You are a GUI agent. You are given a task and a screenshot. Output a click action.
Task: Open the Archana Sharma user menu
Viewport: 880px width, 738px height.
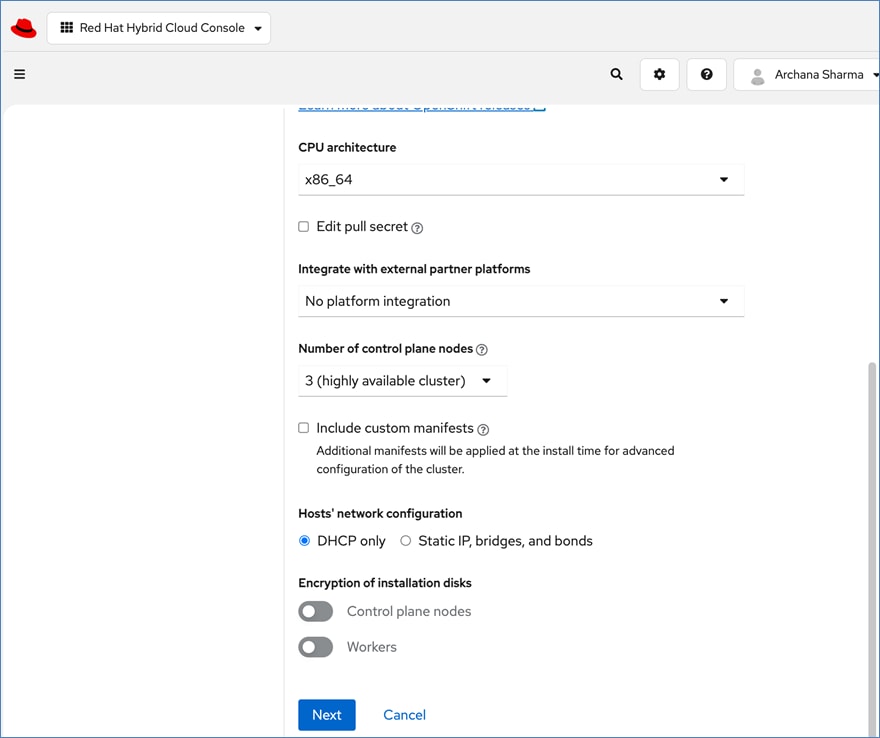click(x=806, y=74)
